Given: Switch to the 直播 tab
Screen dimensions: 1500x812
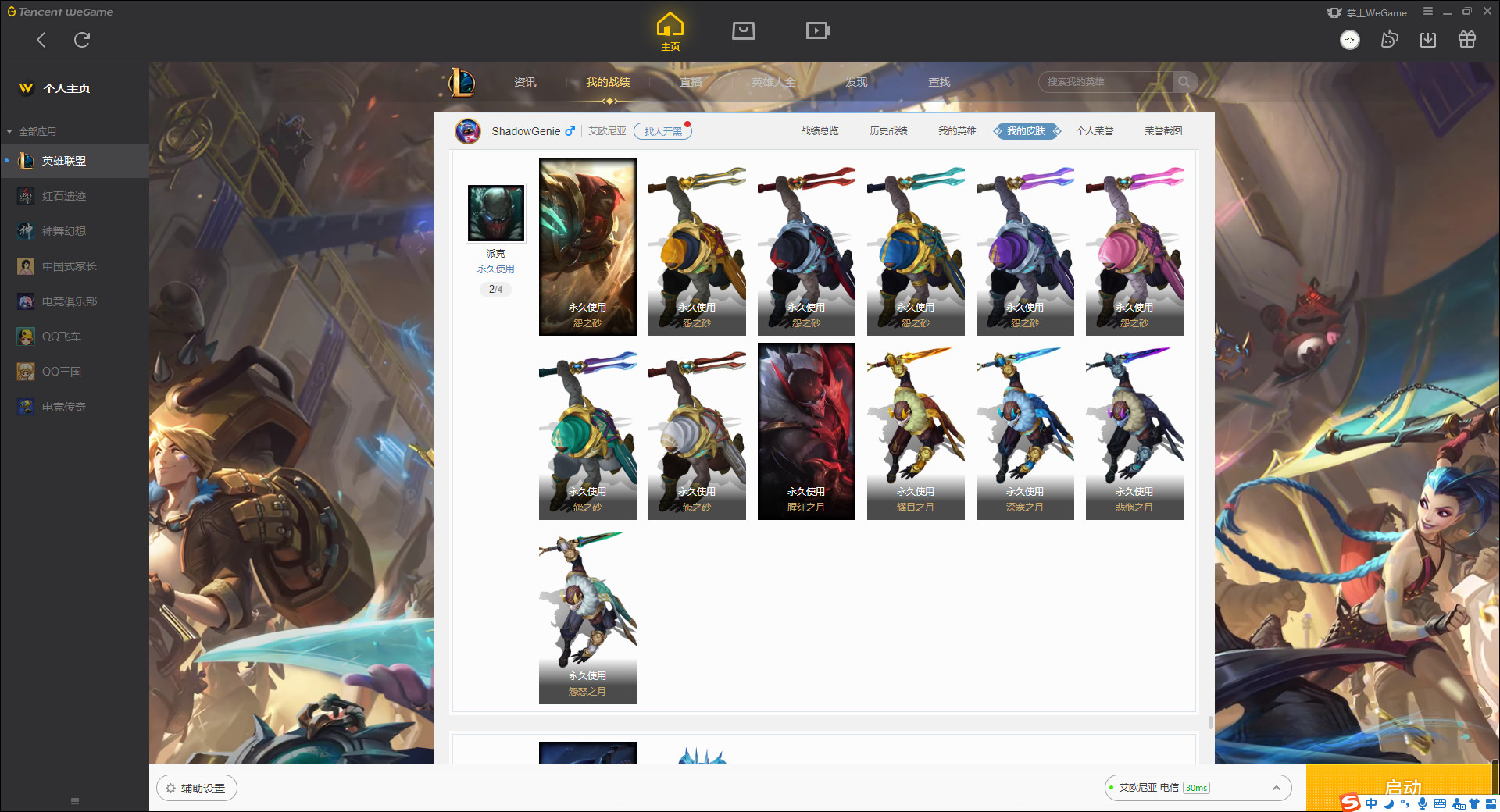Looking at the screenshot, I should click(x=691, y=82).
